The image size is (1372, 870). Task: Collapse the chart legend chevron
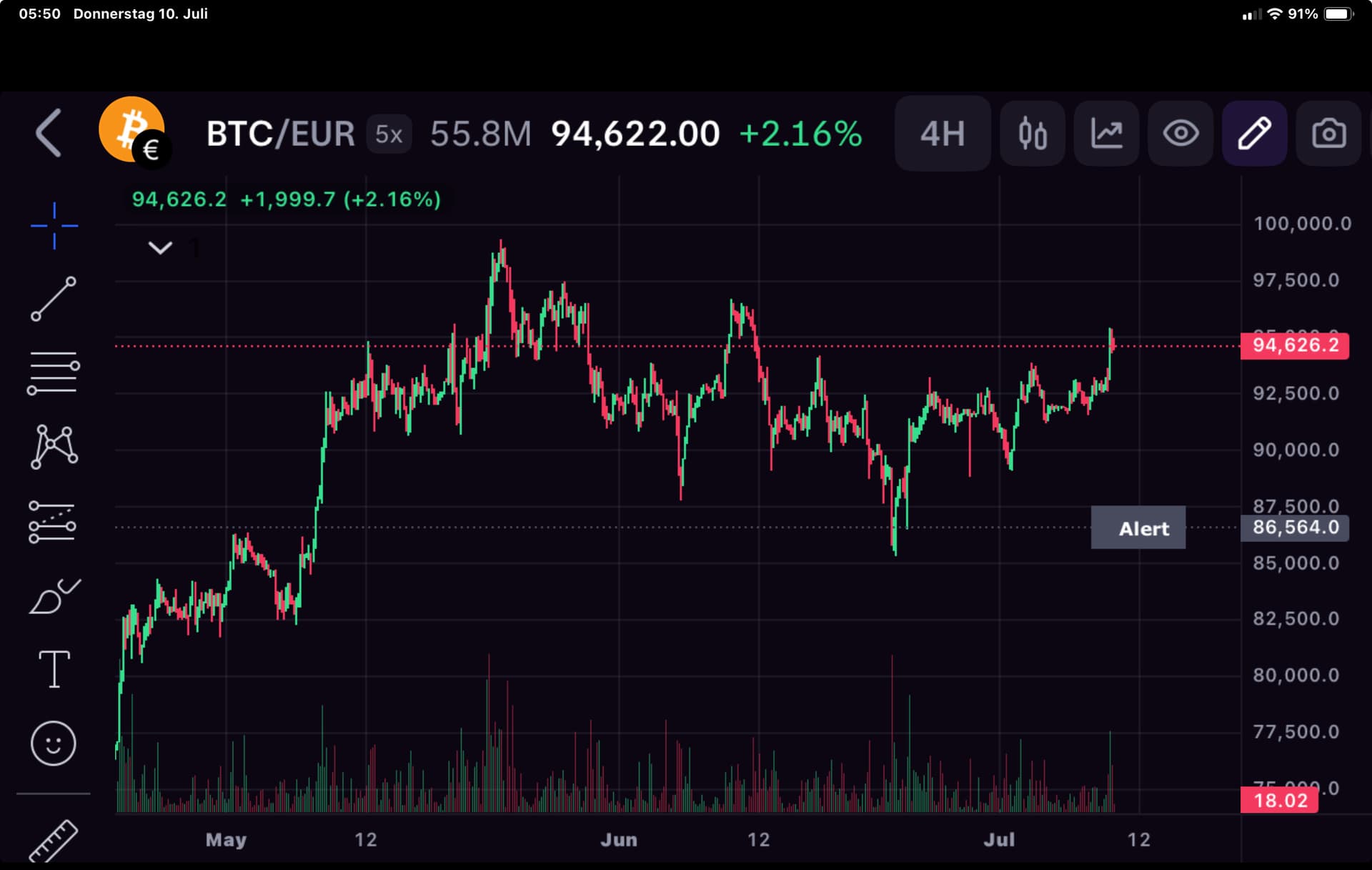coord(160,247)
